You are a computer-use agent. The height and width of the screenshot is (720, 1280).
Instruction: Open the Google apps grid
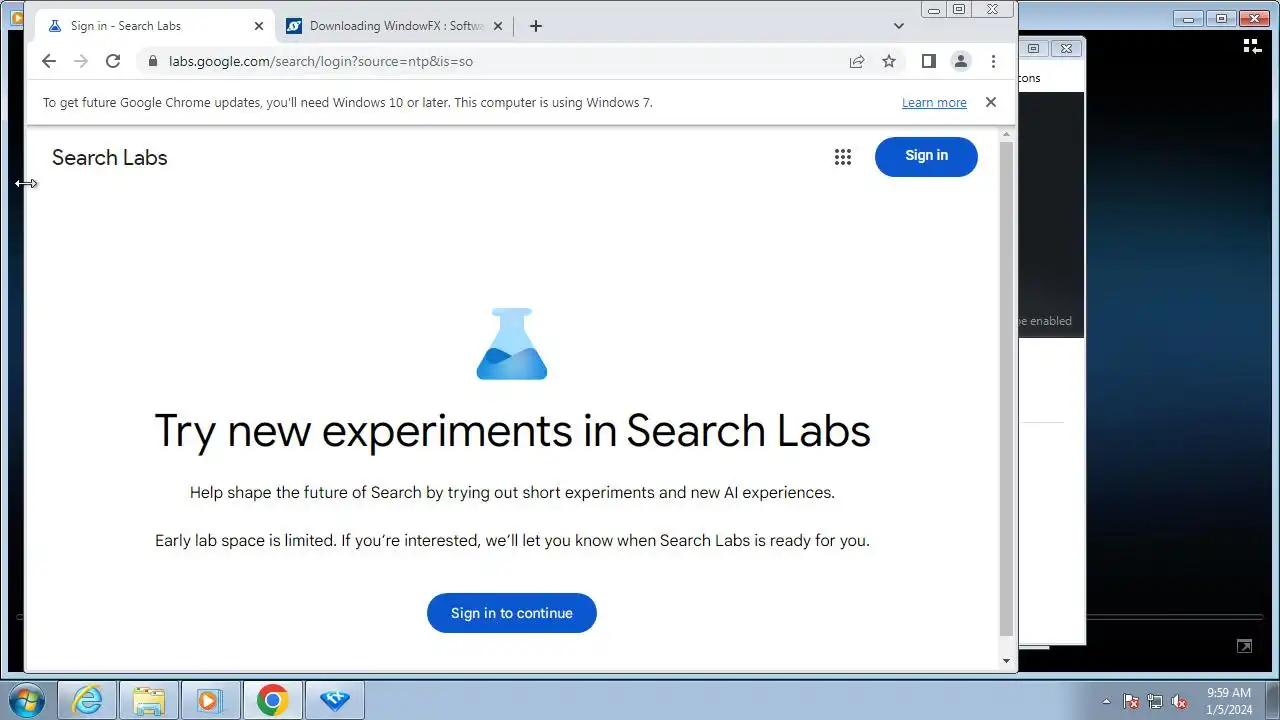coord(843,157)
